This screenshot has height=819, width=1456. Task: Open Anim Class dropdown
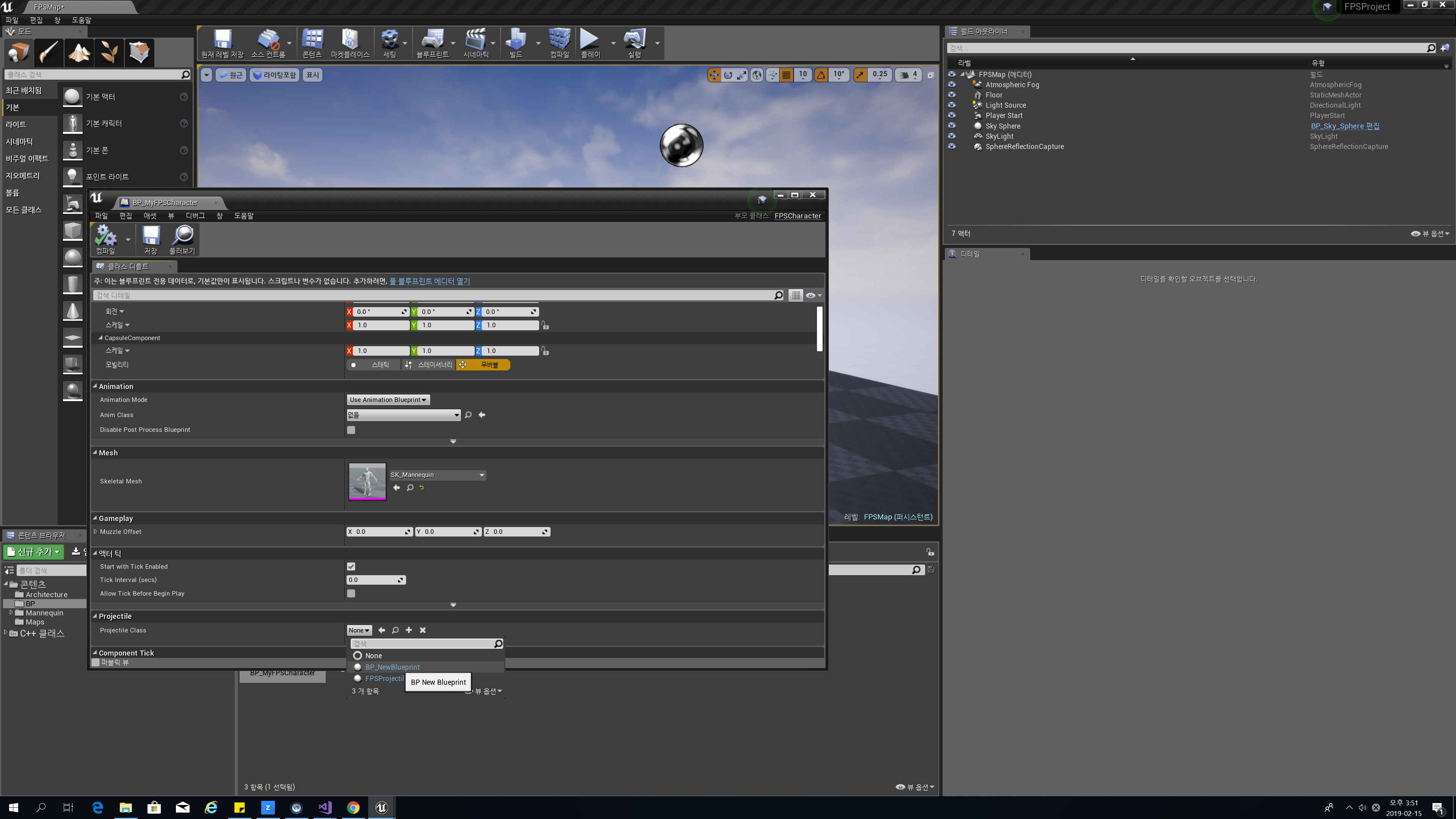(x=403, y=415)
